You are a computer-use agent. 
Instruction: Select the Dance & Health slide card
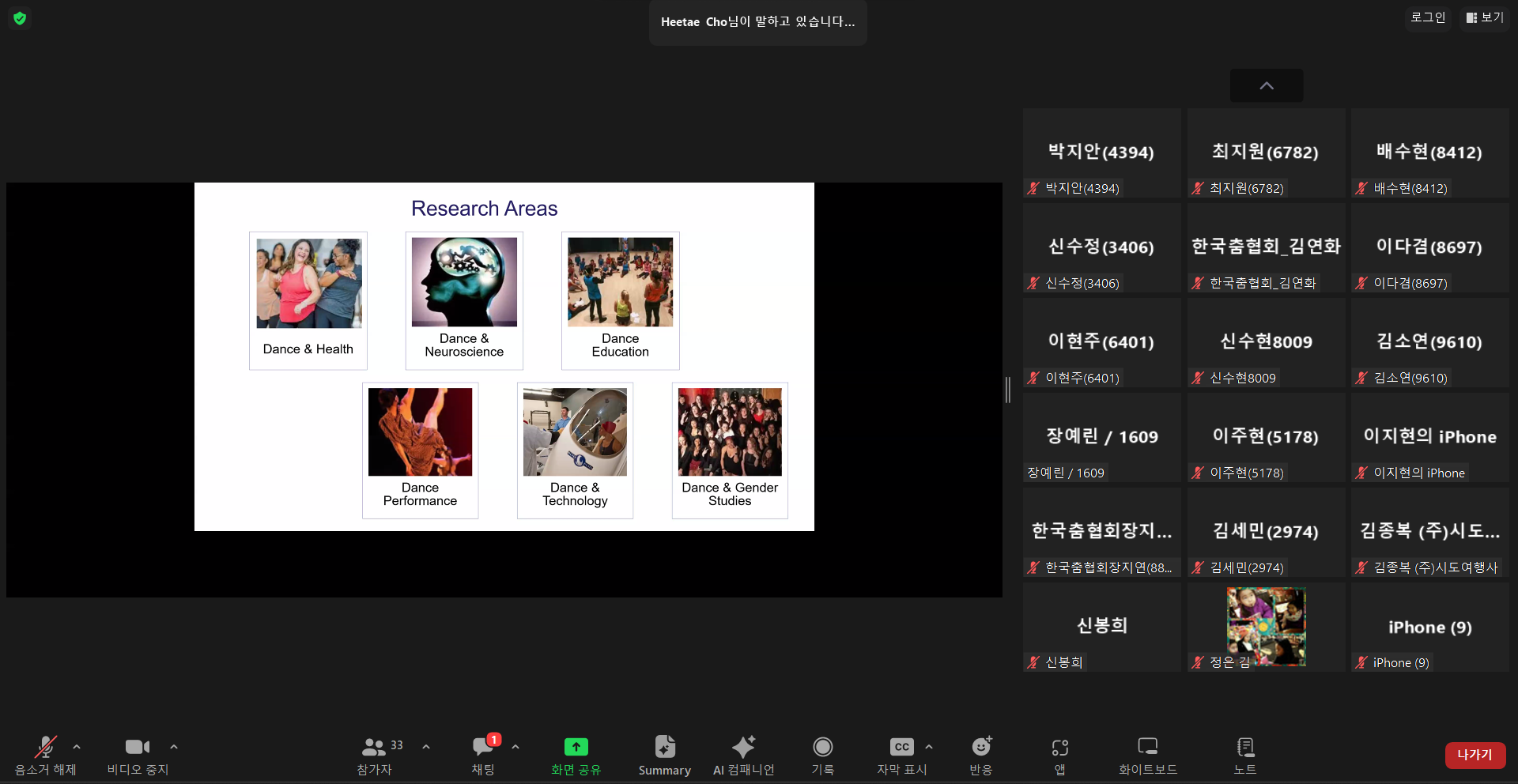click(308, 300)
